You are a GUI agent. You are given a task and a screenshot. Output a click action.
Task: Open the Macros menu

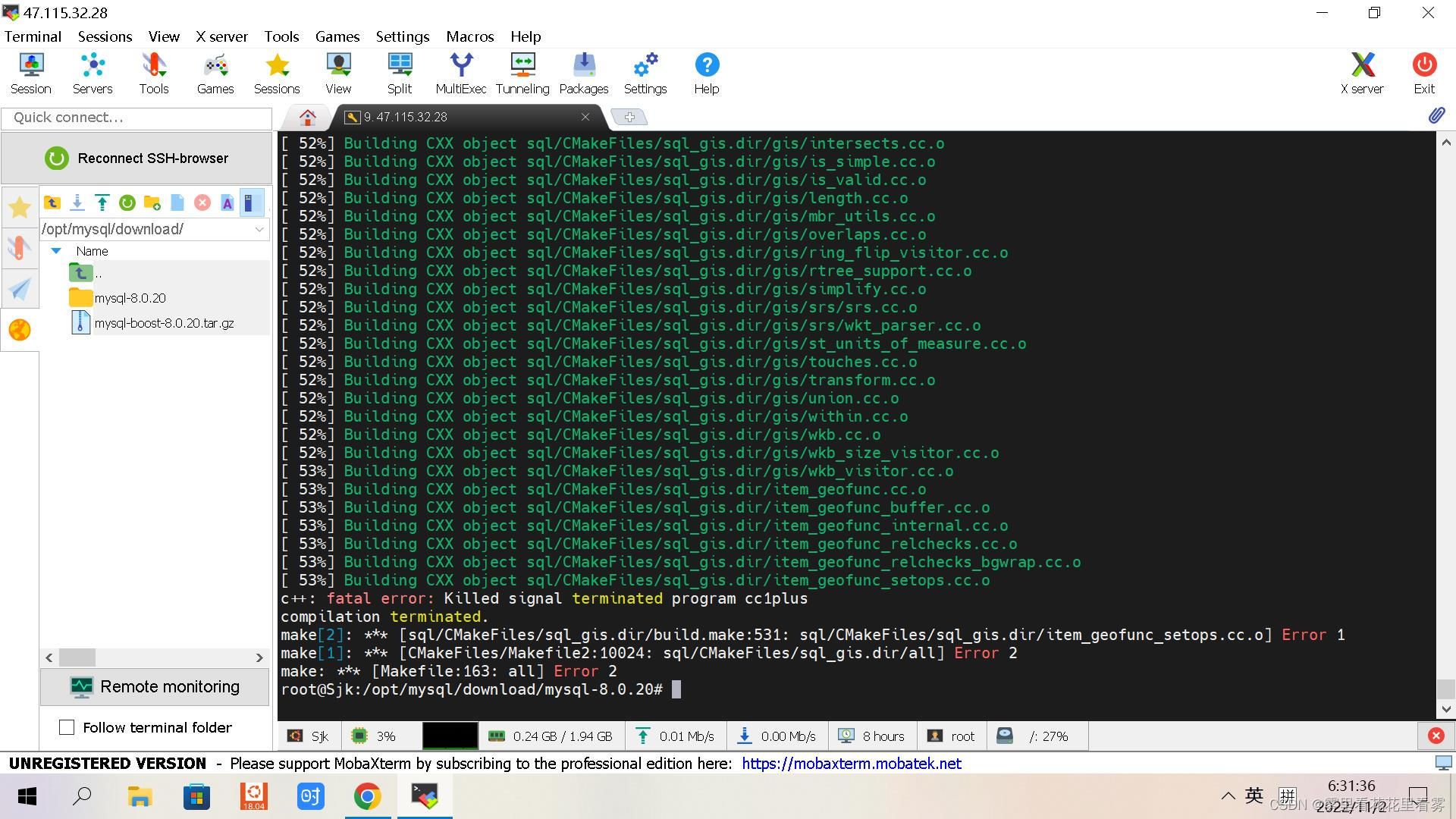click(470, 36)
